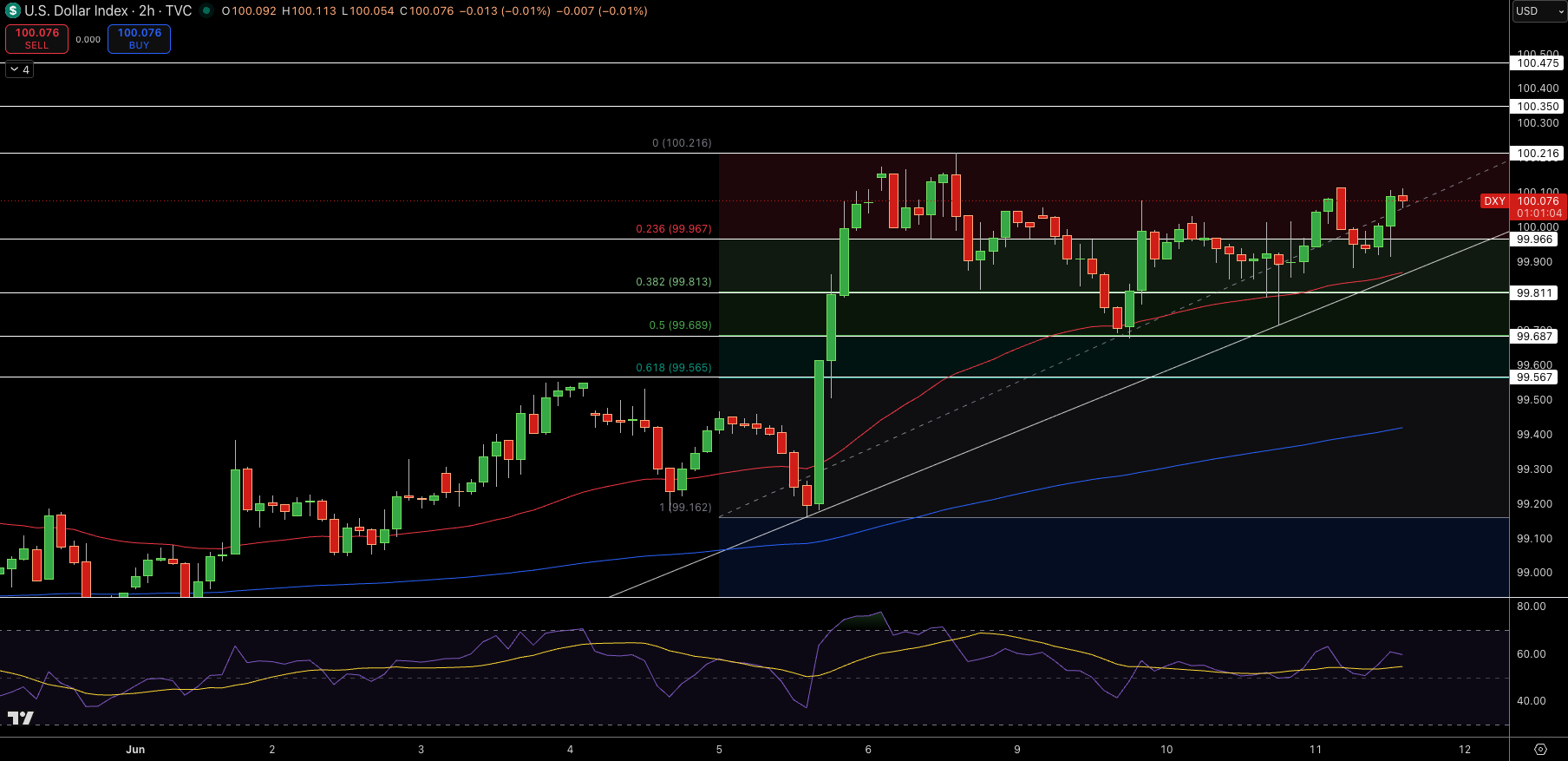Click the 99.811 price axis label
This screenshot has height=761, width=1568.
[1535, 293]
